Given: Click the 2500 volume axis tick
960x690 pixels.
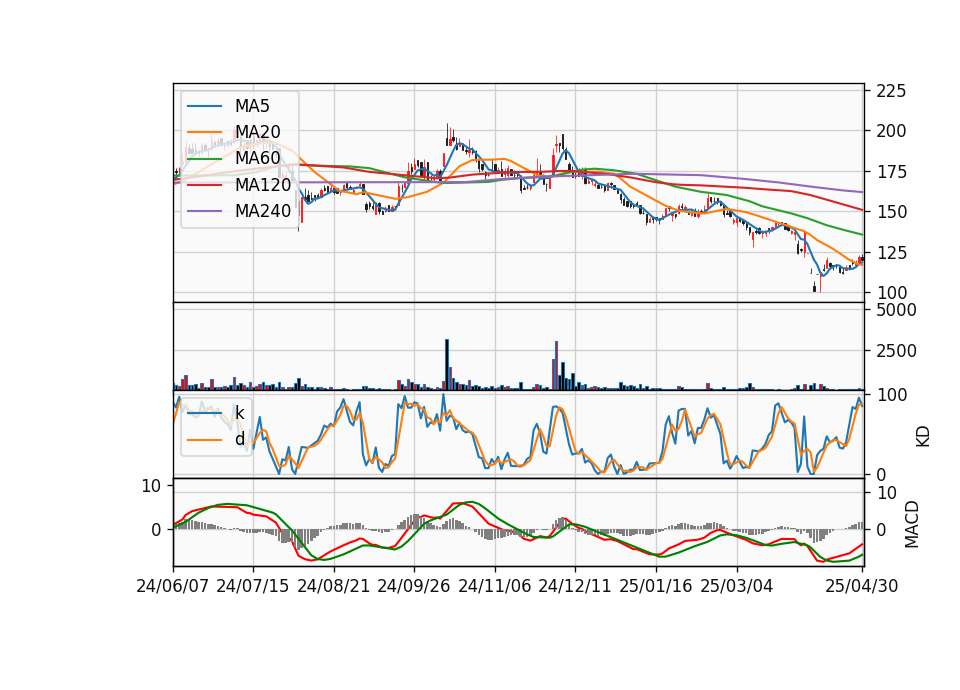Looking at the screenshot, I should (896, 351).
